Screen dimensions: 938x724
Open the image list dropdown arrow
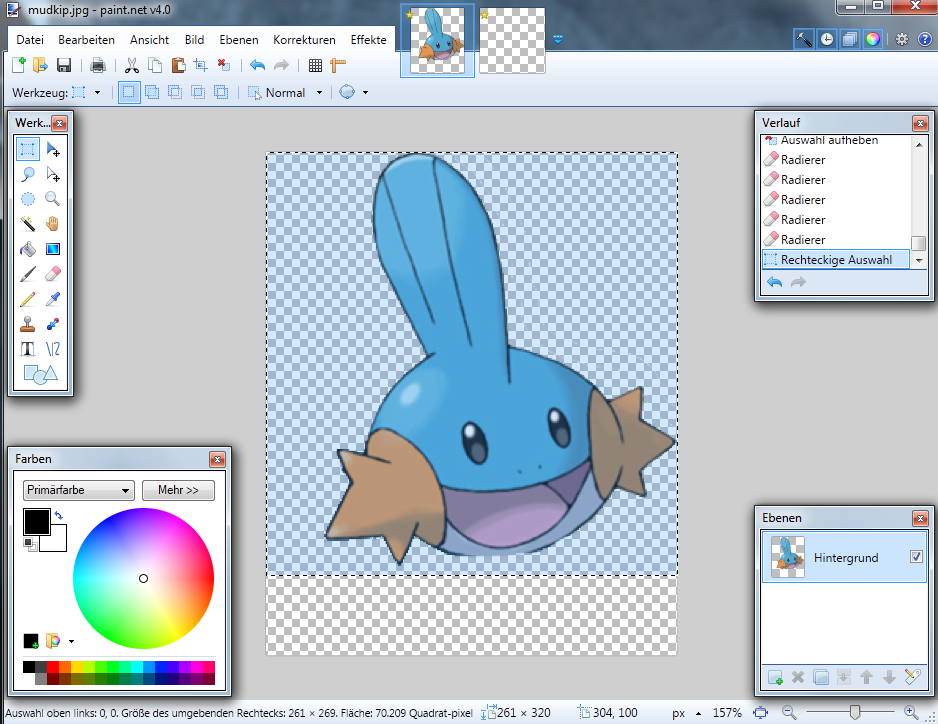click(x=558, y=39)
